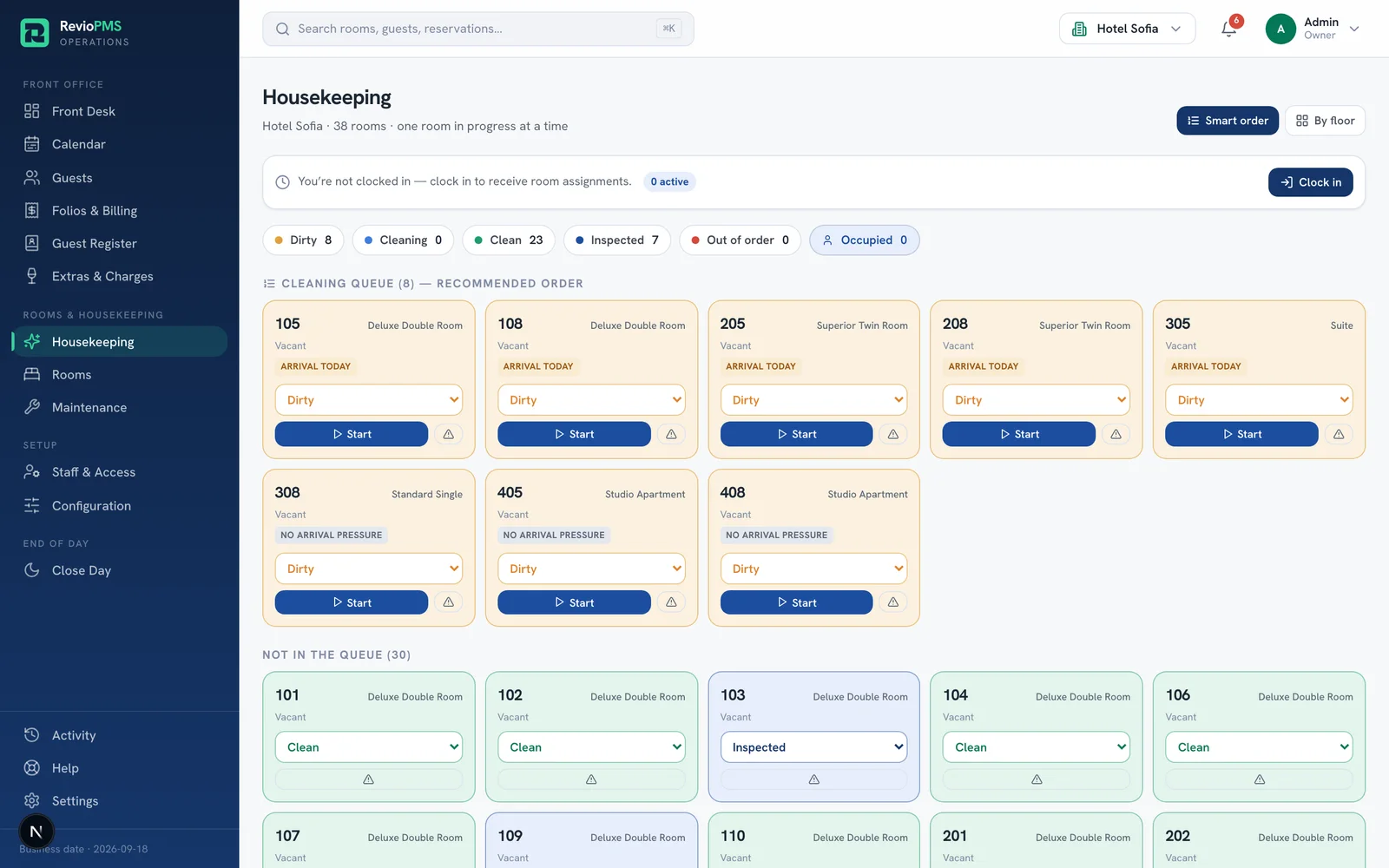Click the warning icon on room 308
This screenshot has width=1389, height=868.
point(449,602)
